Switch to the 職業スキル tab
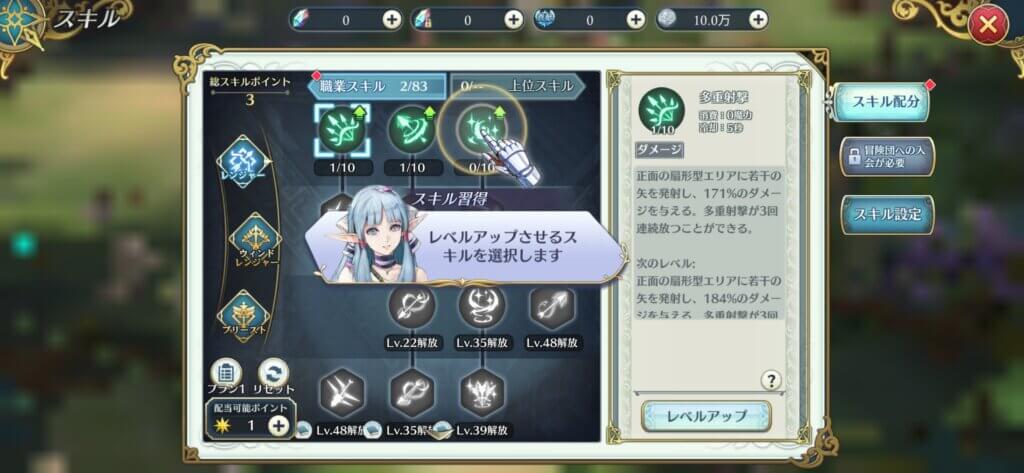The height and width of the screenshot is (473, 1024). (377, 86)
